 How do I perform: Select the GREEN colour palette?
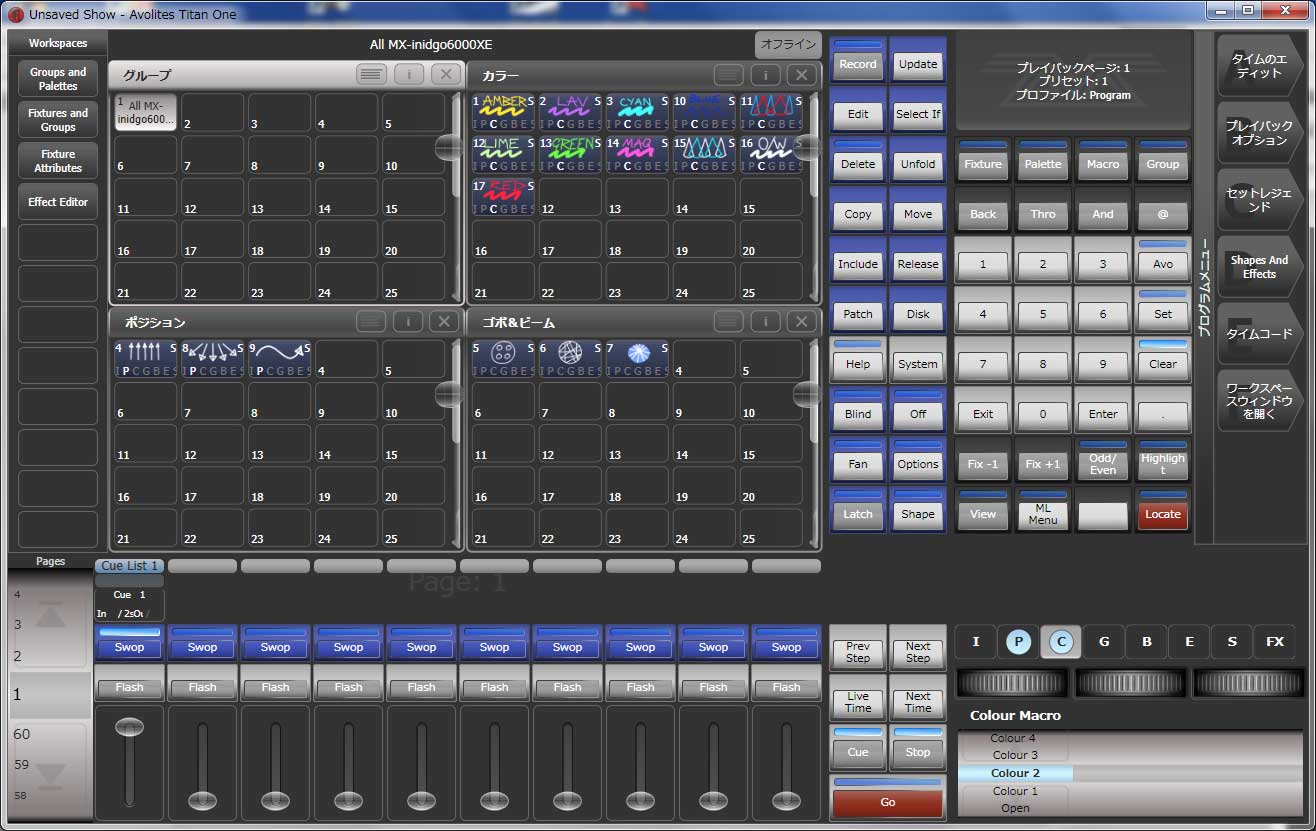[570, 154]
